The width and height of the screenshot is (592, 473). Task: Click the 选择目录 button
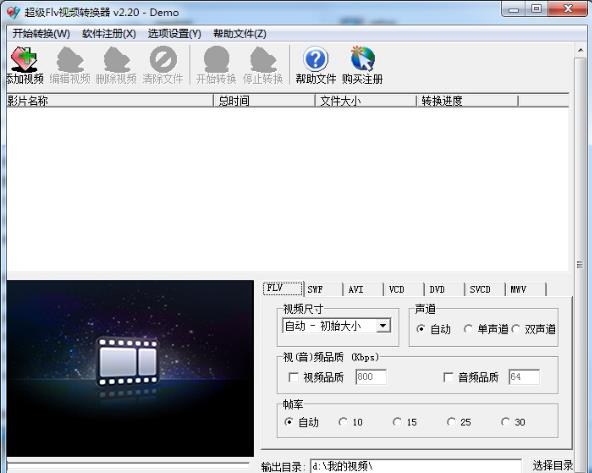coord(553,465)
